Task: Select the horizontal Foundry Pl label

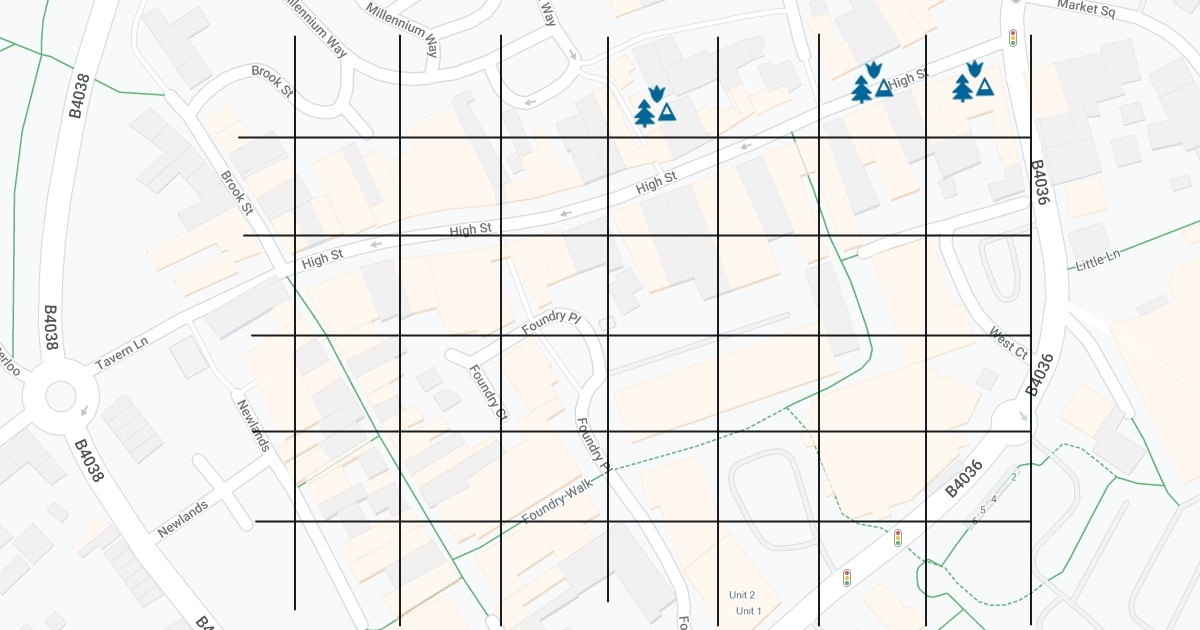Action: (x=550, y=323)
